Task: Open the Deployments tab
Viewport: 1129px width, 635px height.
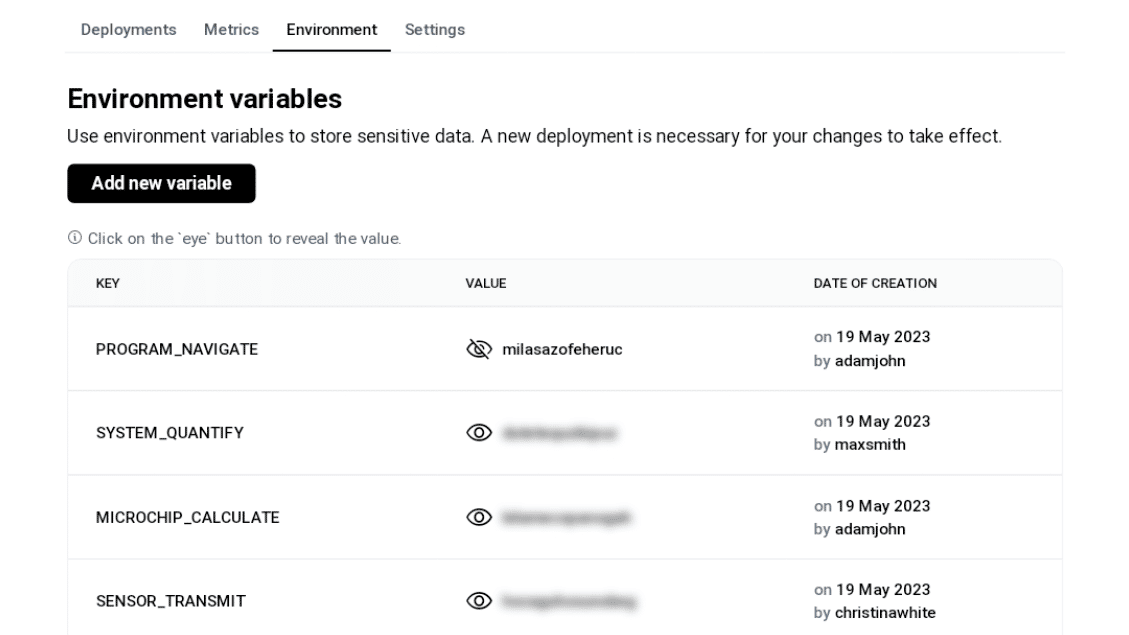Action: pyautogui.click(x=129, y=30)
